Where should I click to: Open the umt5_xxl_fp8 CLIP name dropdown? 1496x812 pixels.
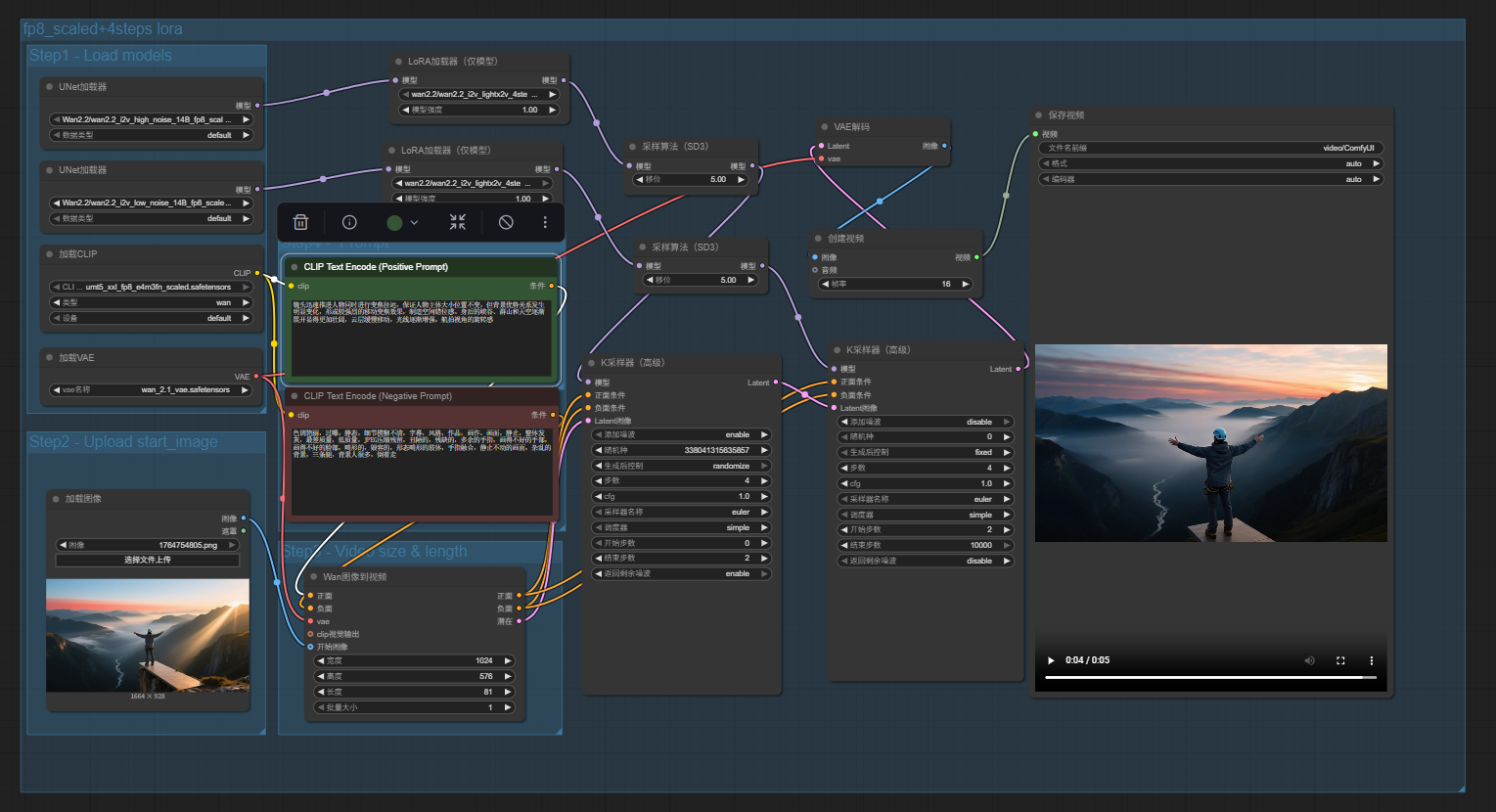pos(152,288)
